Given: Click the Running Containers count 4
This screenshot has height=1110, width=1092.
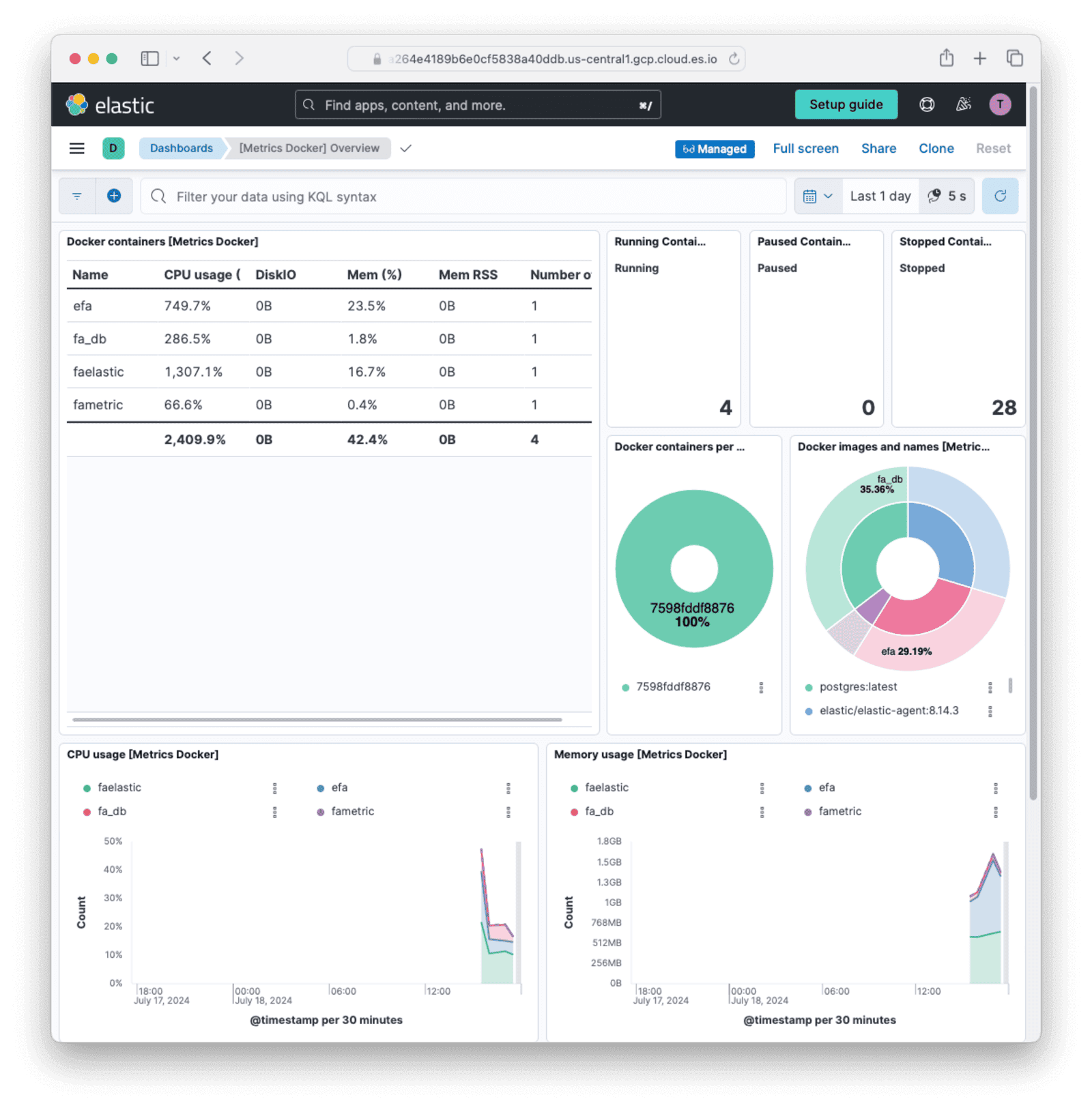Looking at the screenshot, I should click(x=725, y=407).
